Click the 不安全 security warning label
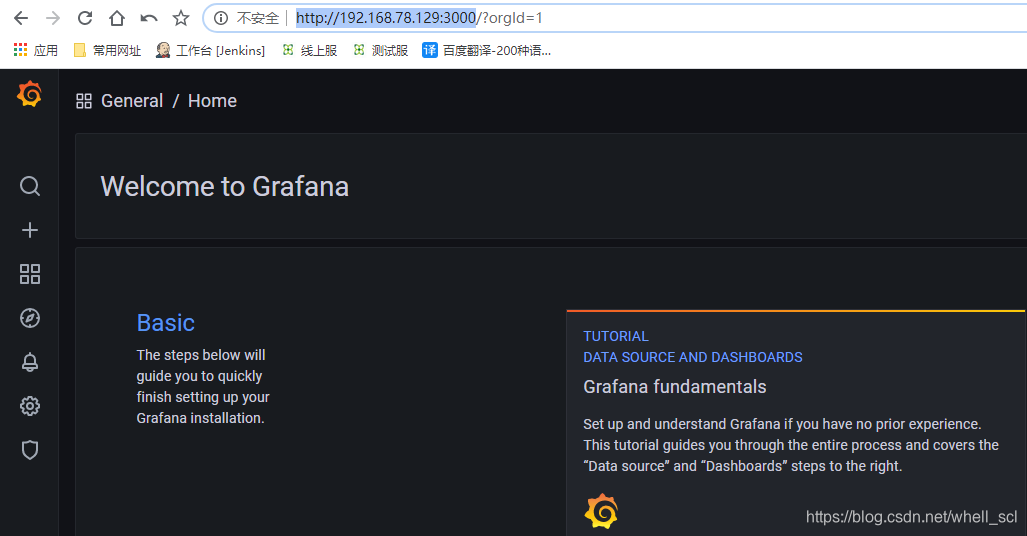Viewport: 1027px width, 536px height. click(x=257, y=18)
